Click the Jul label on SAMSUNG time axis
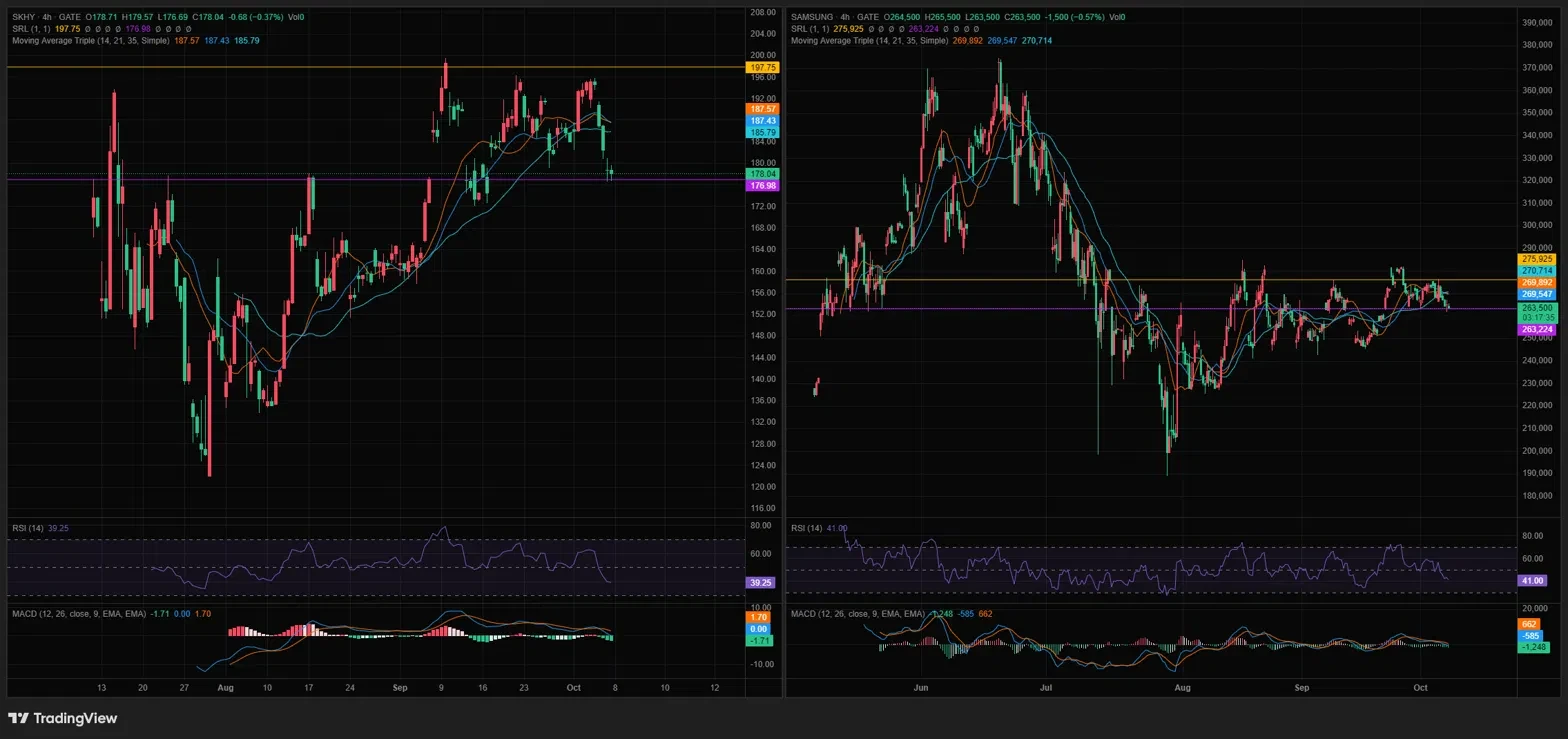 [1046, 688]
